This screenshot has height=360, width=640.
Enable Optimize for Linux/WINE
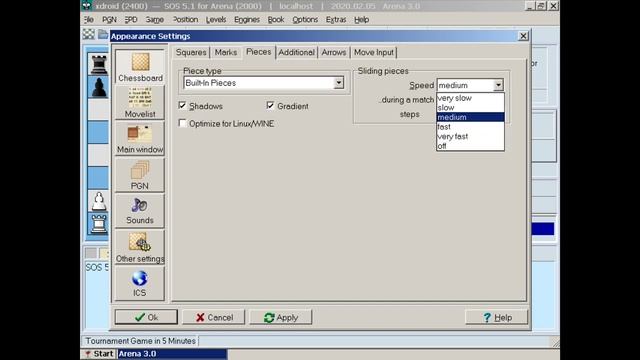(182, 123)
